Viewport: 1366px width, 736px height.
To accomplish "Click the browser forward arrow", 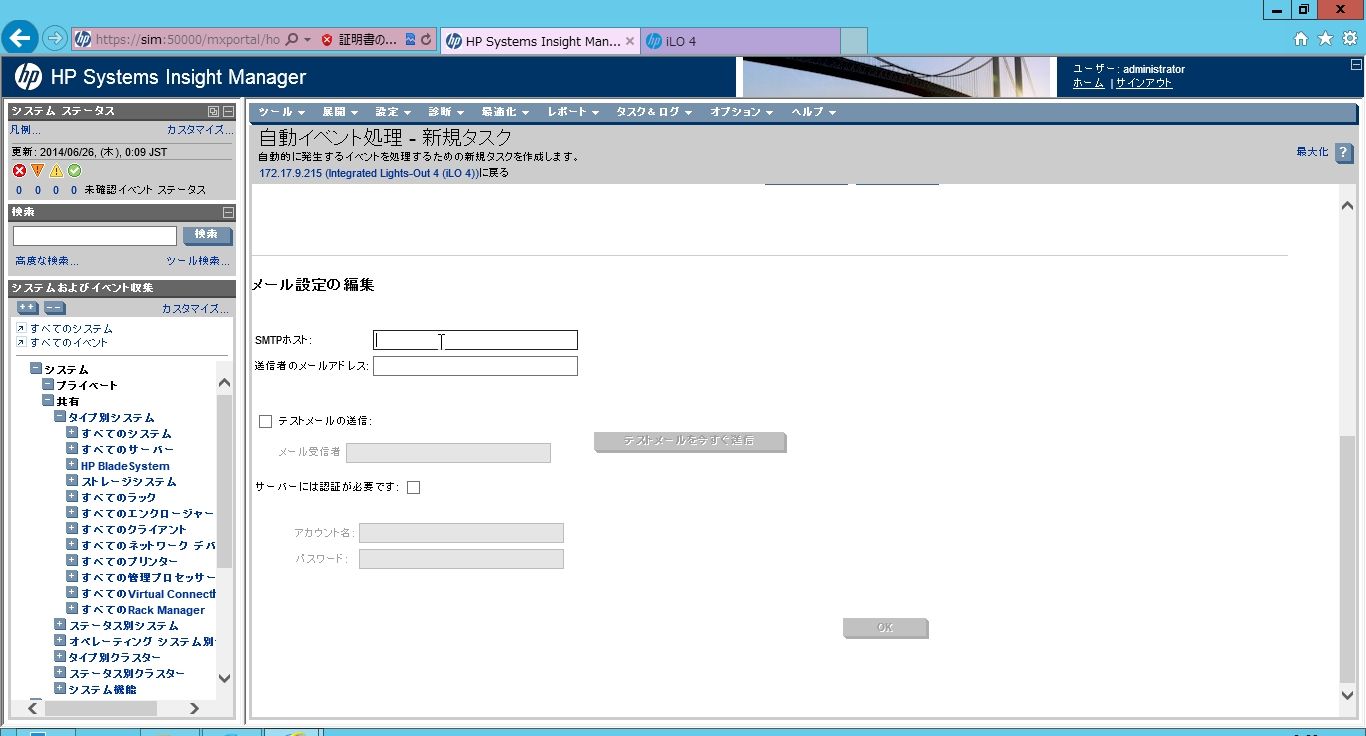I will pyautogui.click(x=55, y=40).
